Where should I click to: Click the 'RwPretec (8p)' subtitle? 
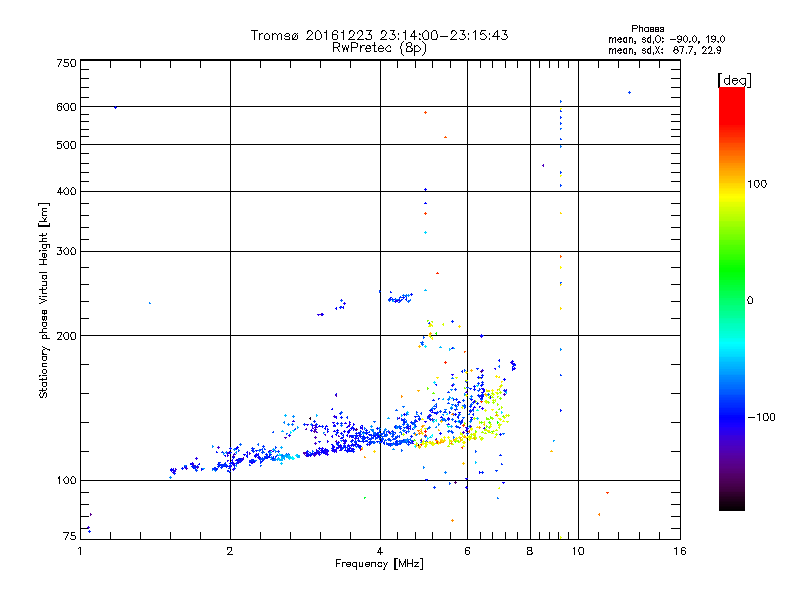379,48
